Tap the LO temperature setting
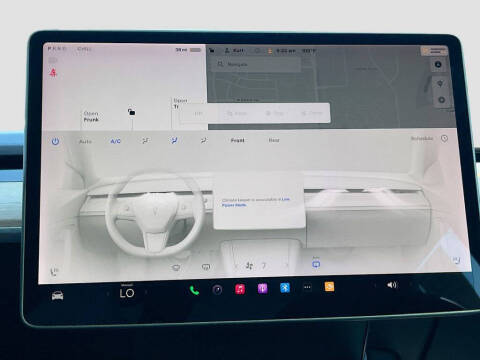 click(x=127, y=293)
